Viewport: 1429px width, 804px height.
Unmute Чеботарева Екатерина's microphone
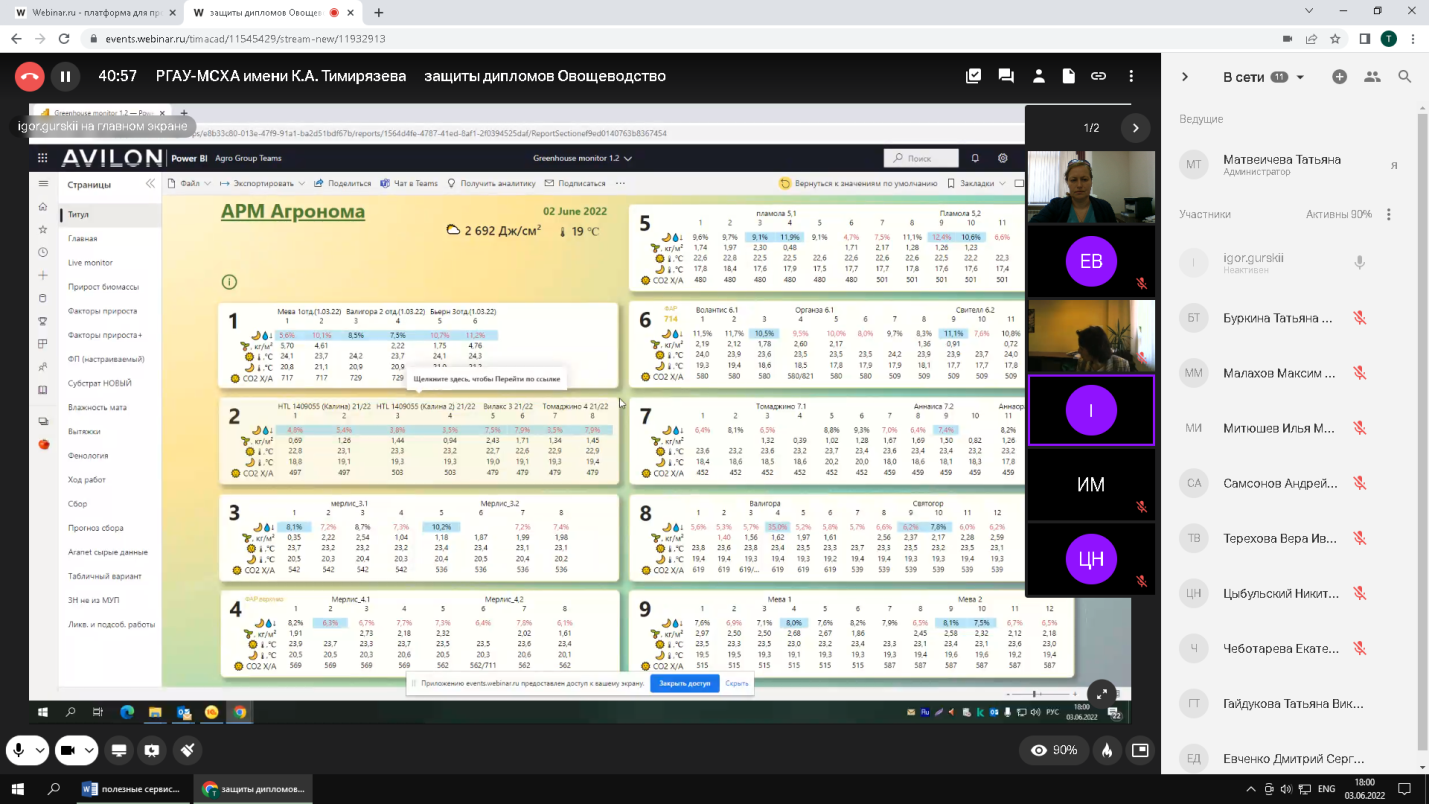pos(1359,648)
